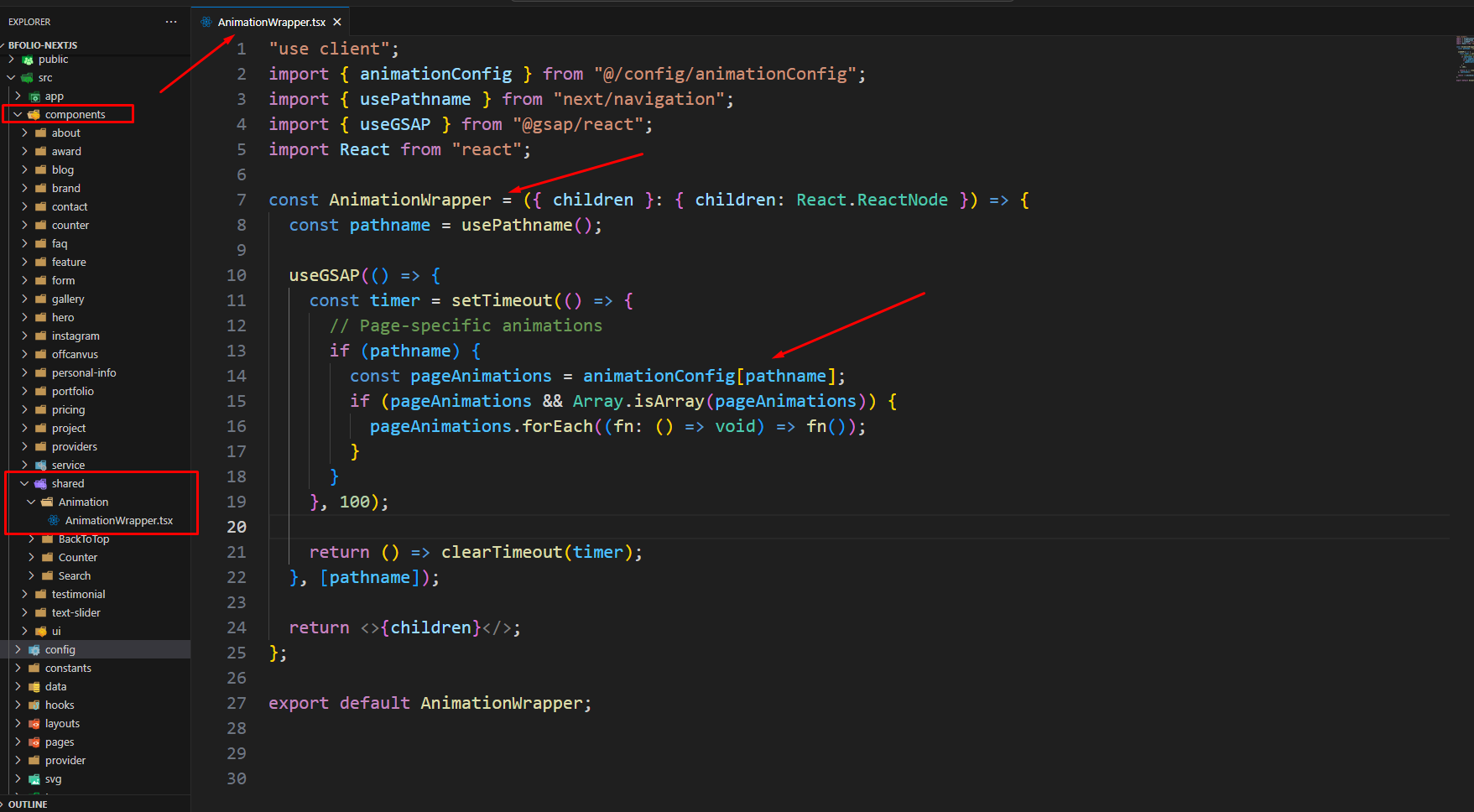
Task: Click the line 20 number in gutter
Action: [237, 527]
